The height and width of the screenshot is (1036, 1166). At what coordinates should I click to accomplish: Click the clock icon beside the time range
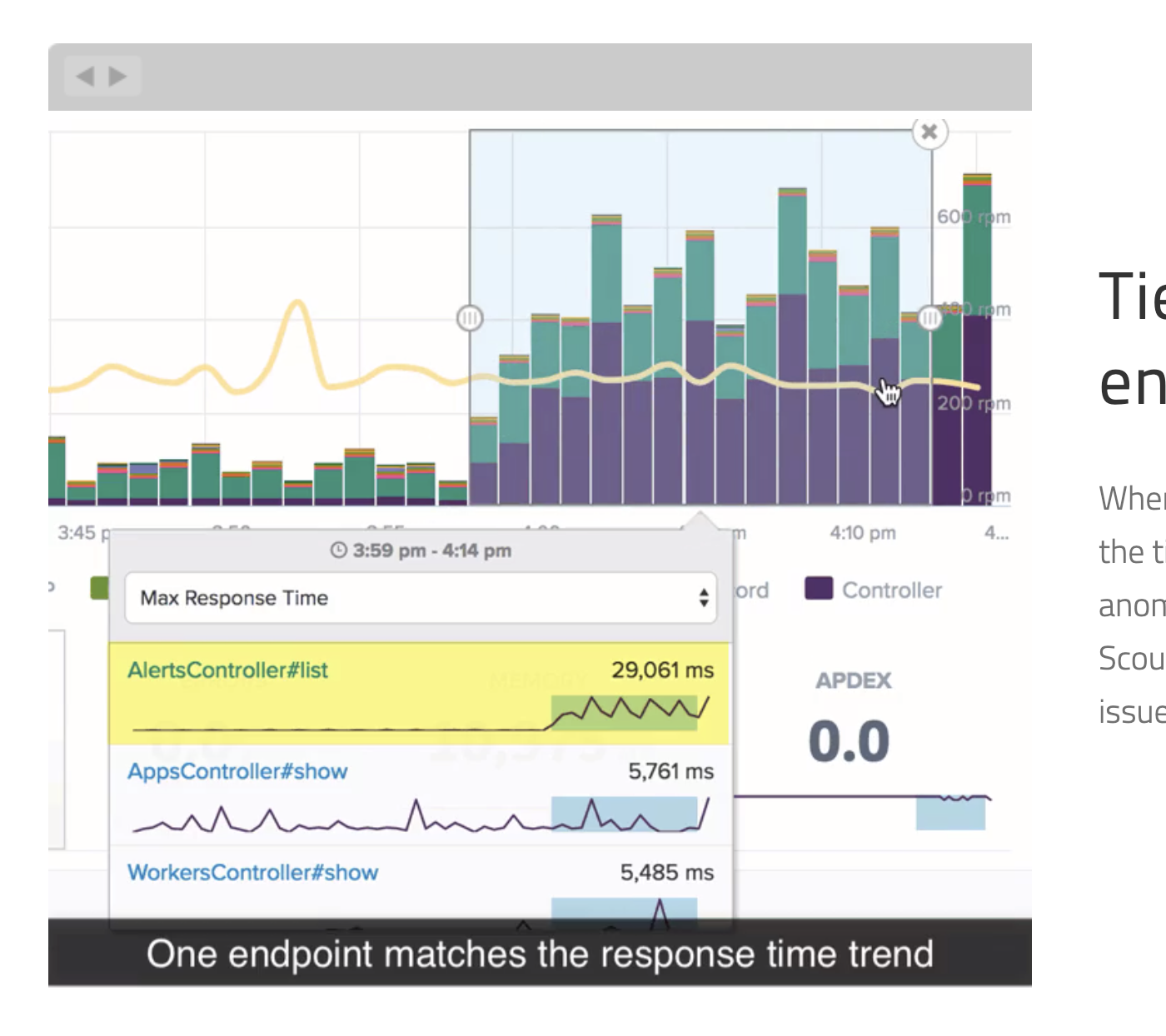[339, 550]
